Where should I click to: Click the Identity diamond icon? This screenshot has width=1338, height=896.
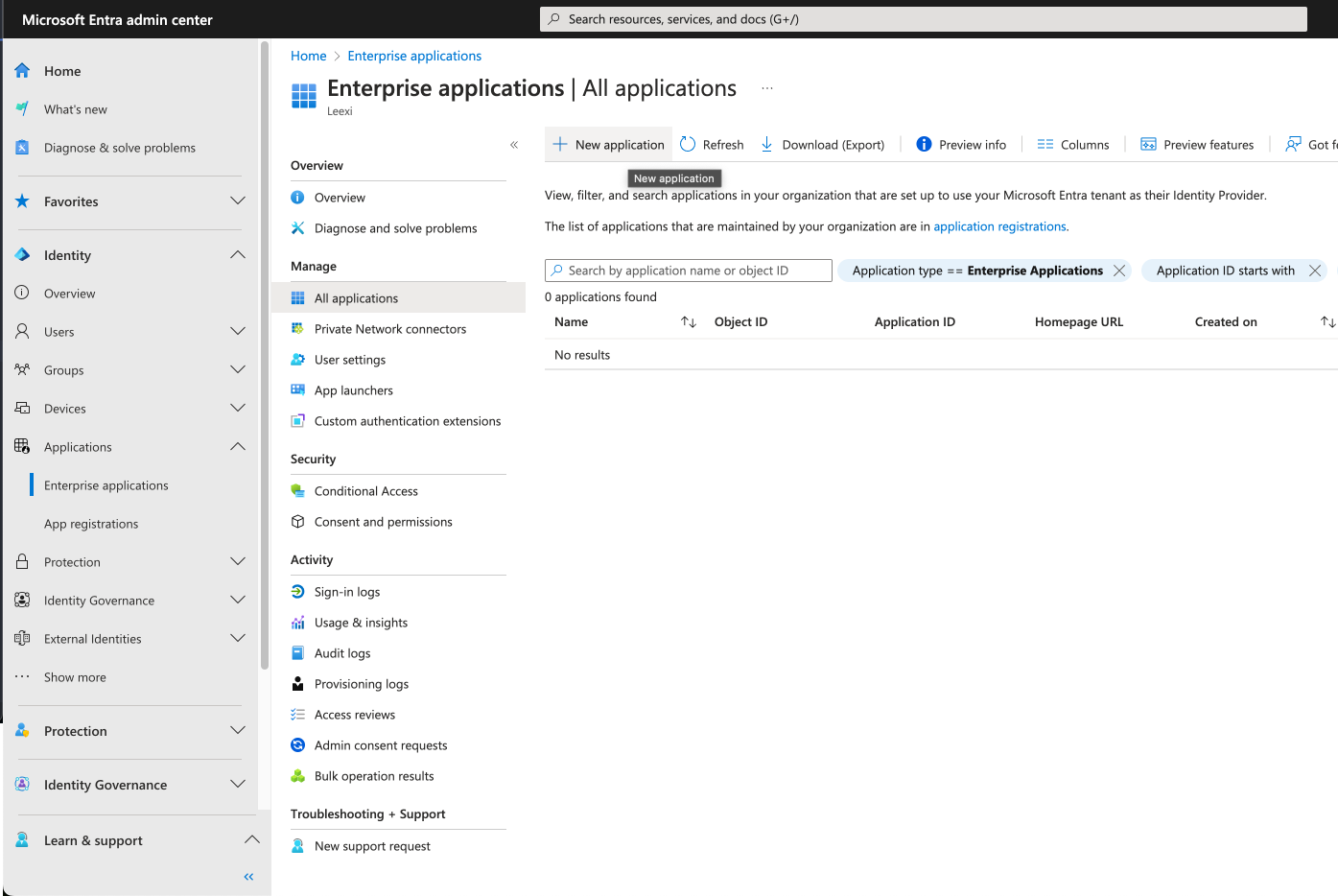pos(22,255)
